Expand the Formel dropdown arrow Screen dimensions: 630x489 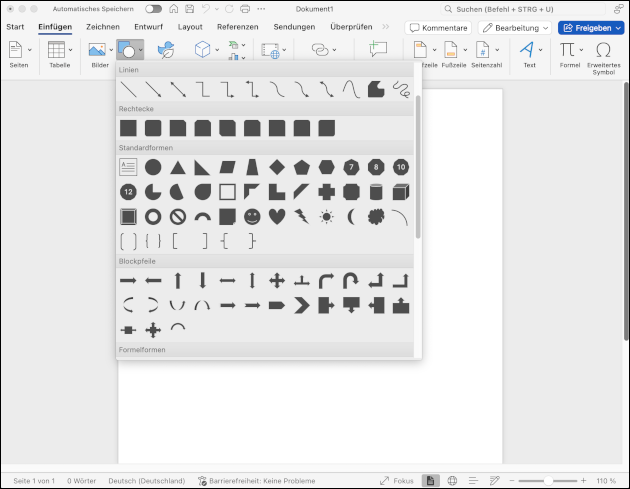581,50
